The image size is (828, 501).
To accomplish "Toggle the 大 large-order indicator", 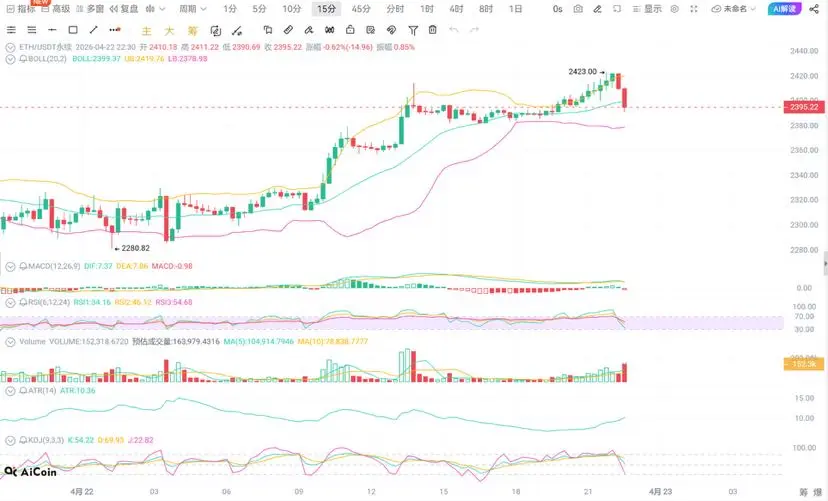I will (x=169, y=31).
